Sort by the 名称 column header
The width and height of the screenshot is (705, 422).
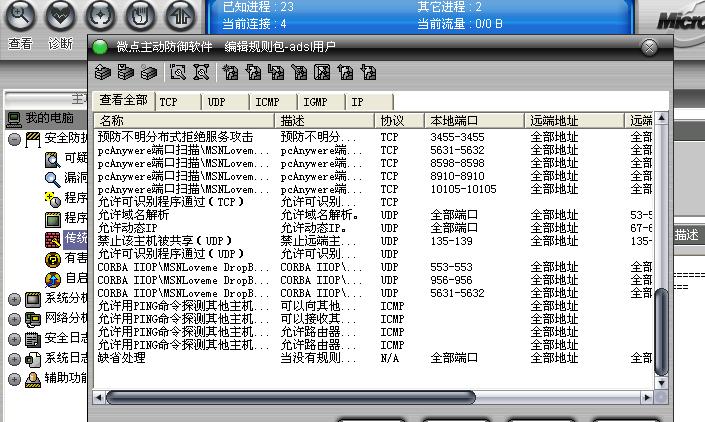click(x=184, y=120)
